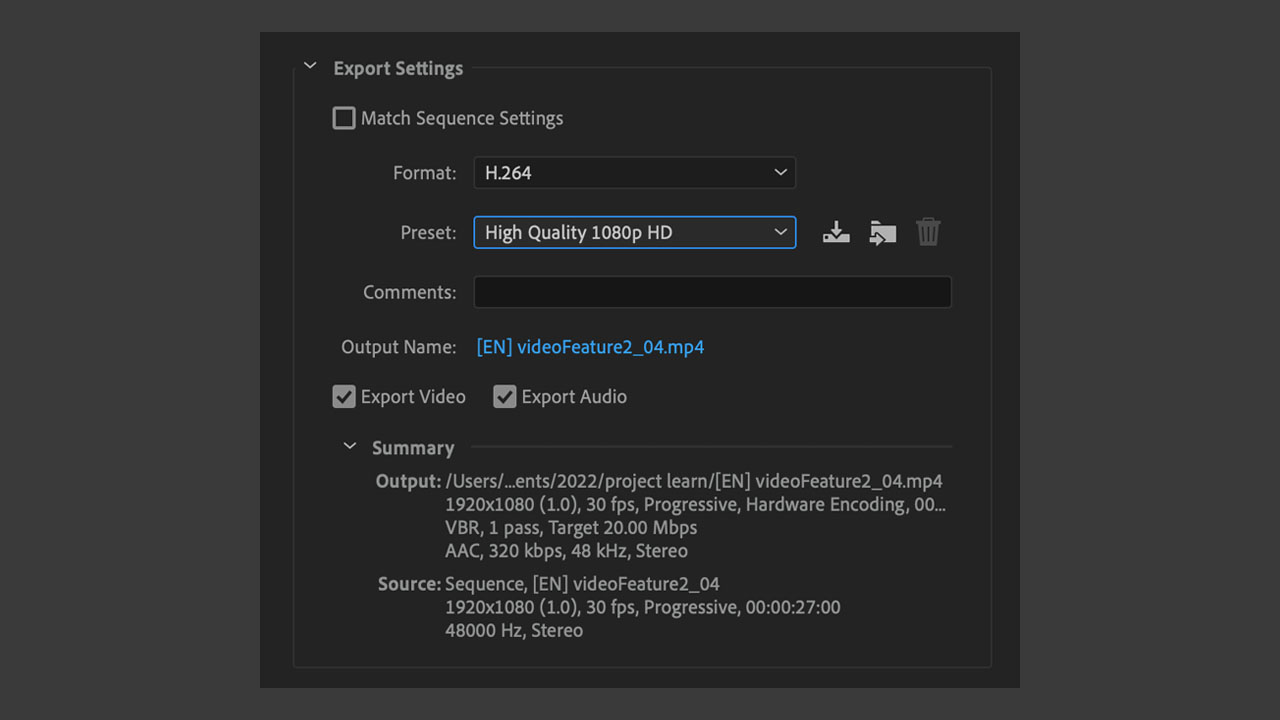Viewport: 1280px width, 720px height.
Task: Click the Delete Preset trash icon
Action: (929, 232)
